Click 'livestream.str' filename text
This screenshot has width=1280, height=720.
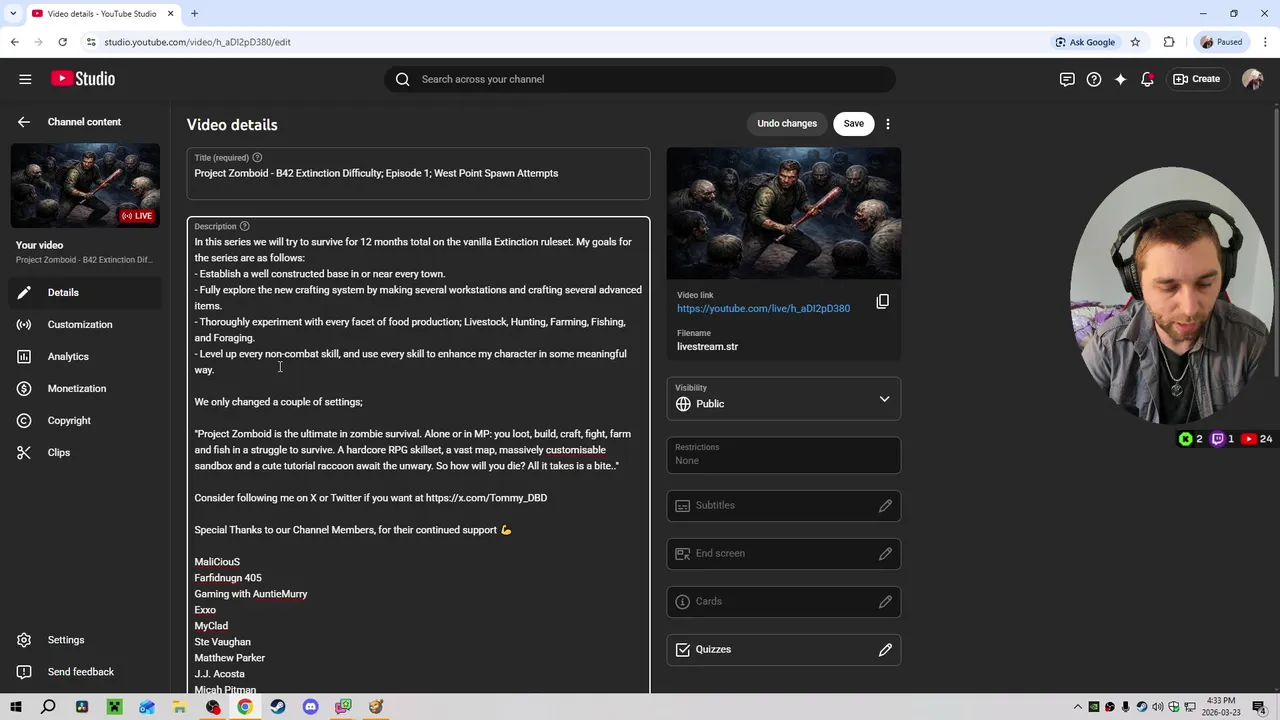707,347
